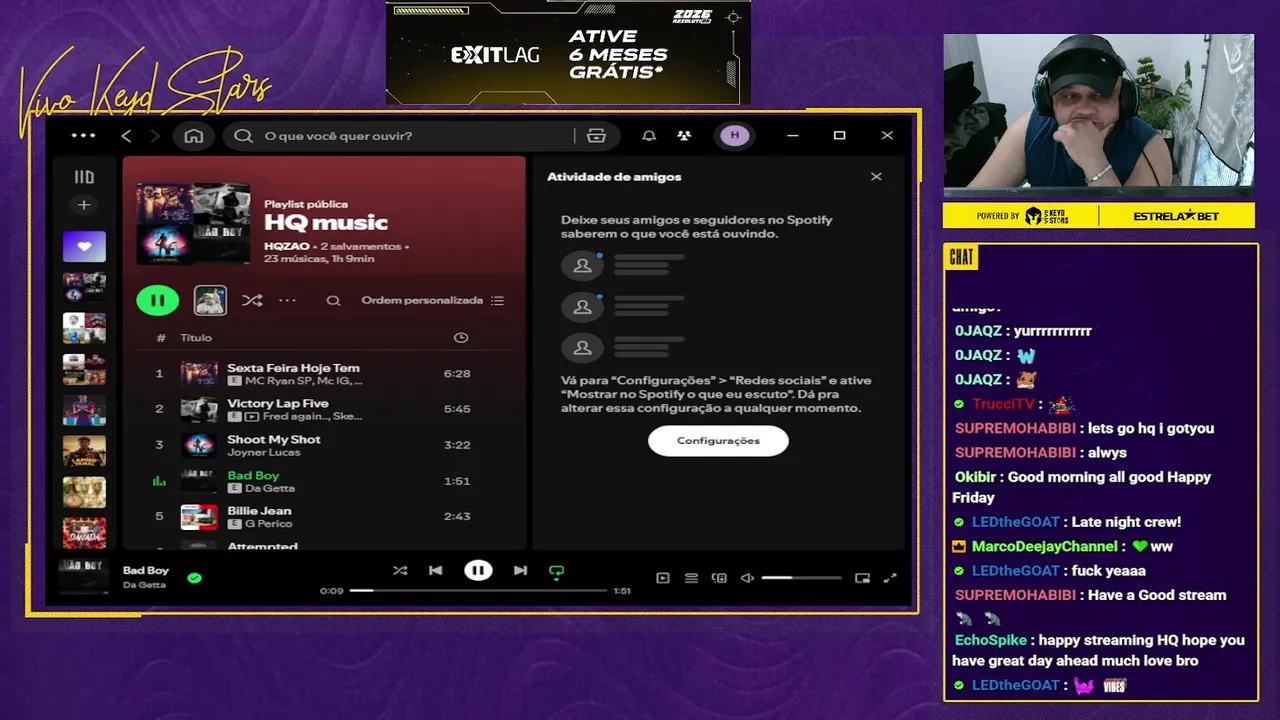Image resolution: width=1280 pixels, height=720 pixels.
Task: Expand Your Library in the sidebar
Action: pos(84,177)
